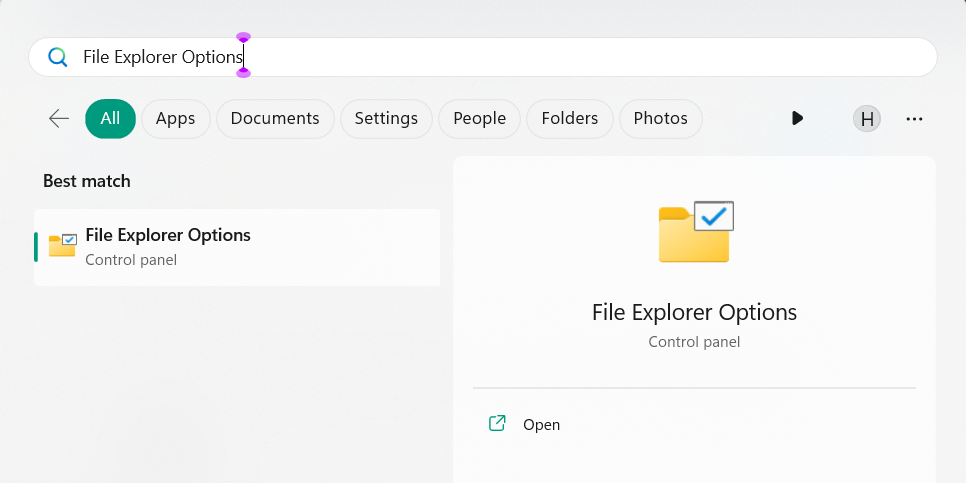The width and height of the screenshot is (966, 483).
Task: Click the Open external-link icon
Action: pos(497,424)
